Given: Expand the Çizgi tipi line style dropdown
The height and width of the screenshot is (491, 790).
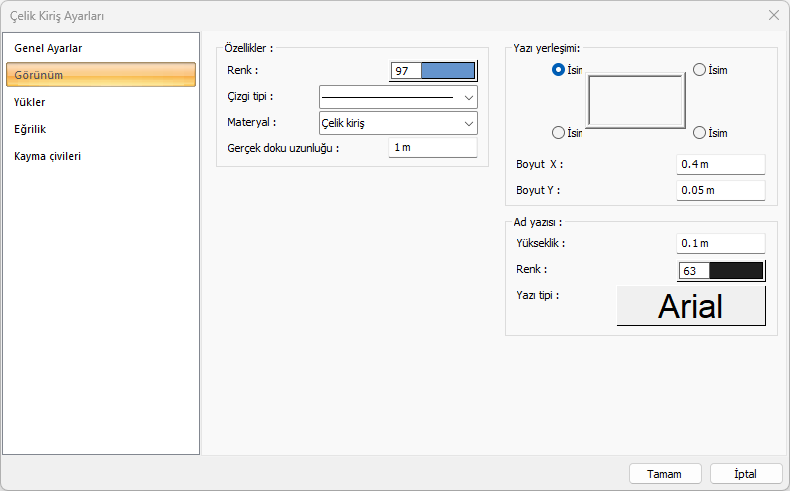Looking at the screenshot, I should click(x=398, y=97).
